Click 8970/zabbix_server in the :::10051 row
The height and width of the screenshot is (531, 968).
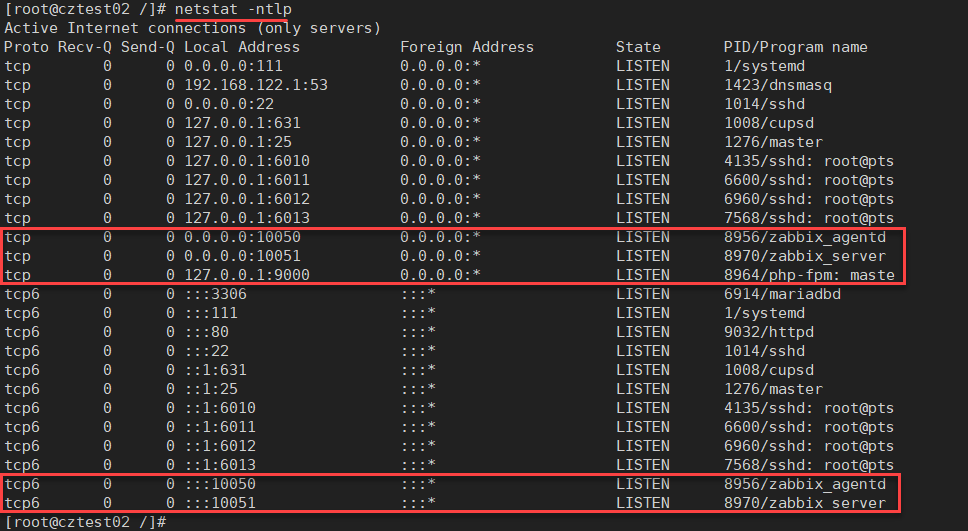tap(805, 503)
